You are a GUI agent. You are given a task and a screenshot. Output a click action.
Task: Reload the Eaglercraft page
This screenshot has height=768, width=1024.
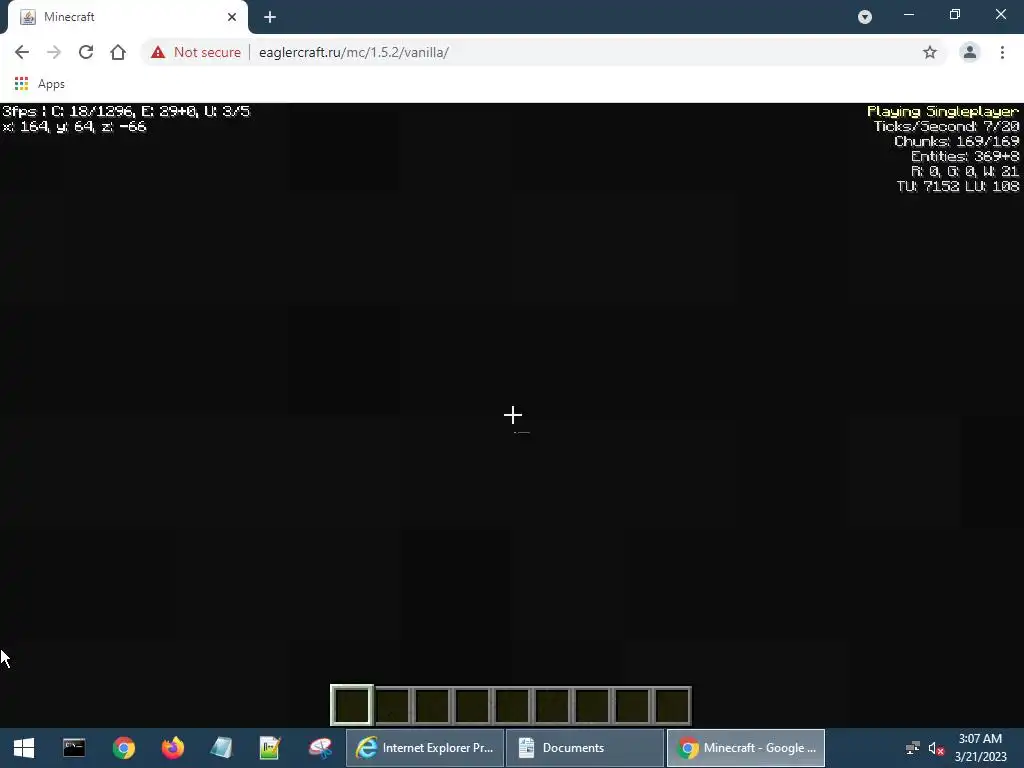[86, 52]
